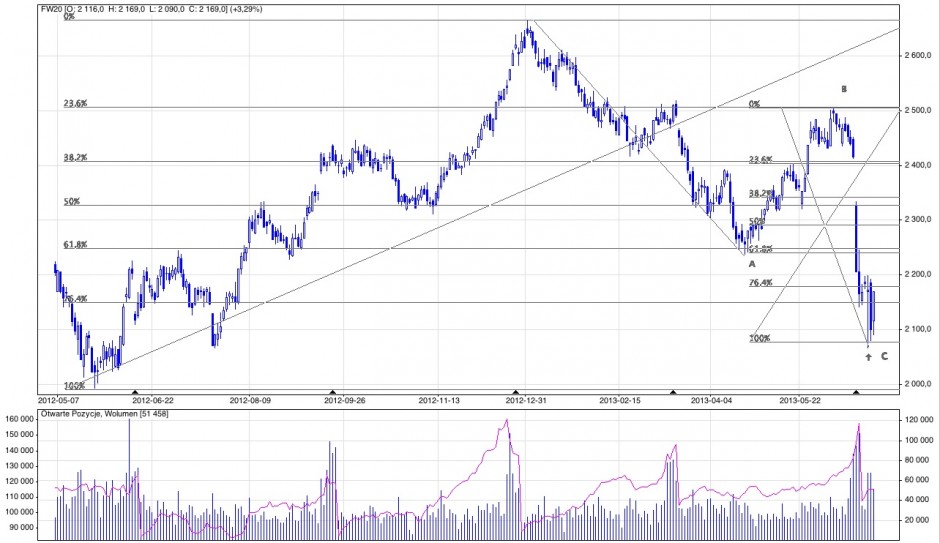Select the 38.2% Fibonacci label on the left edge

click(x=75, y=157)
